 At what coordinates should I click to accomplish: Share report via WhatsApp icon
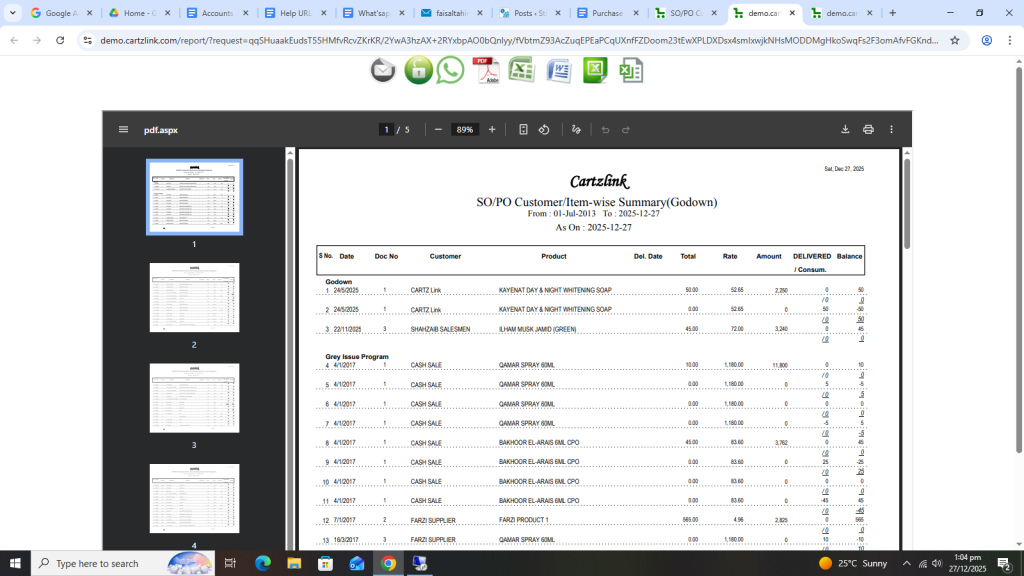click(451, 70)
